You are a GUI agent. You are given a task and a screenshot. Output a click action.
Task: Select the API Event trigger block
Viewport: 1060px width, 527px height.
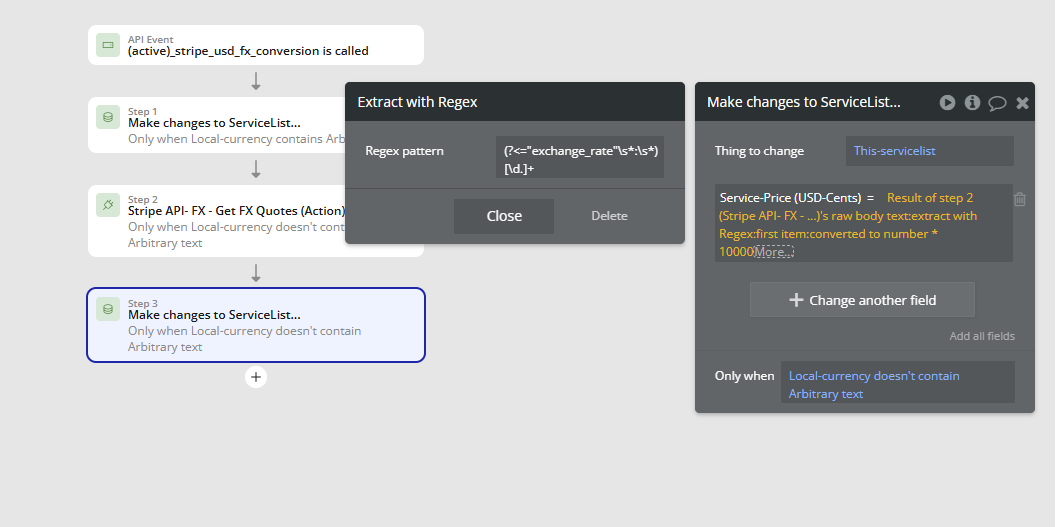pos(256,45)
